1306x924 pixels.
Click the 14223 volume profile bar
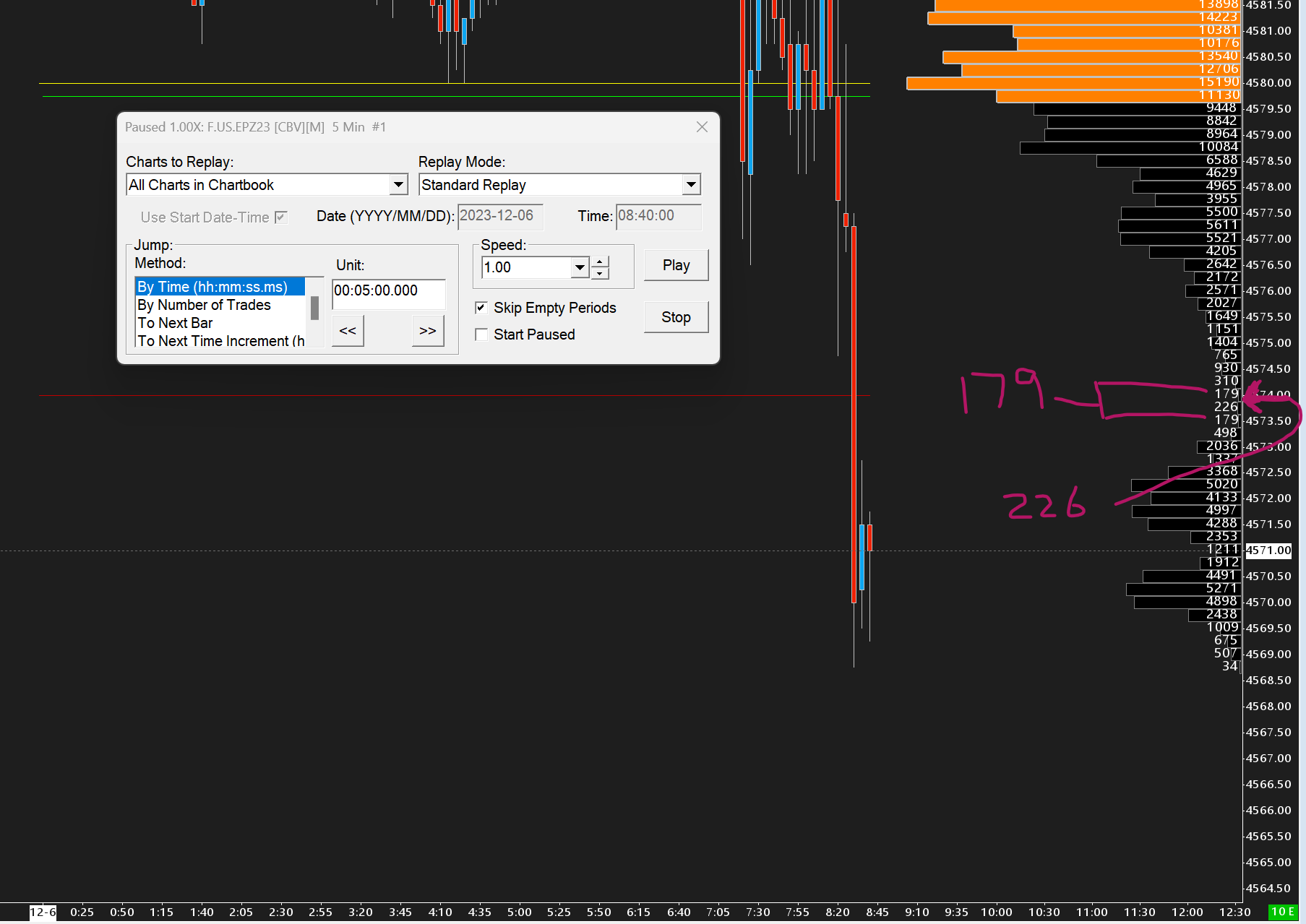pyautogui.click(x=1084, y=17)
